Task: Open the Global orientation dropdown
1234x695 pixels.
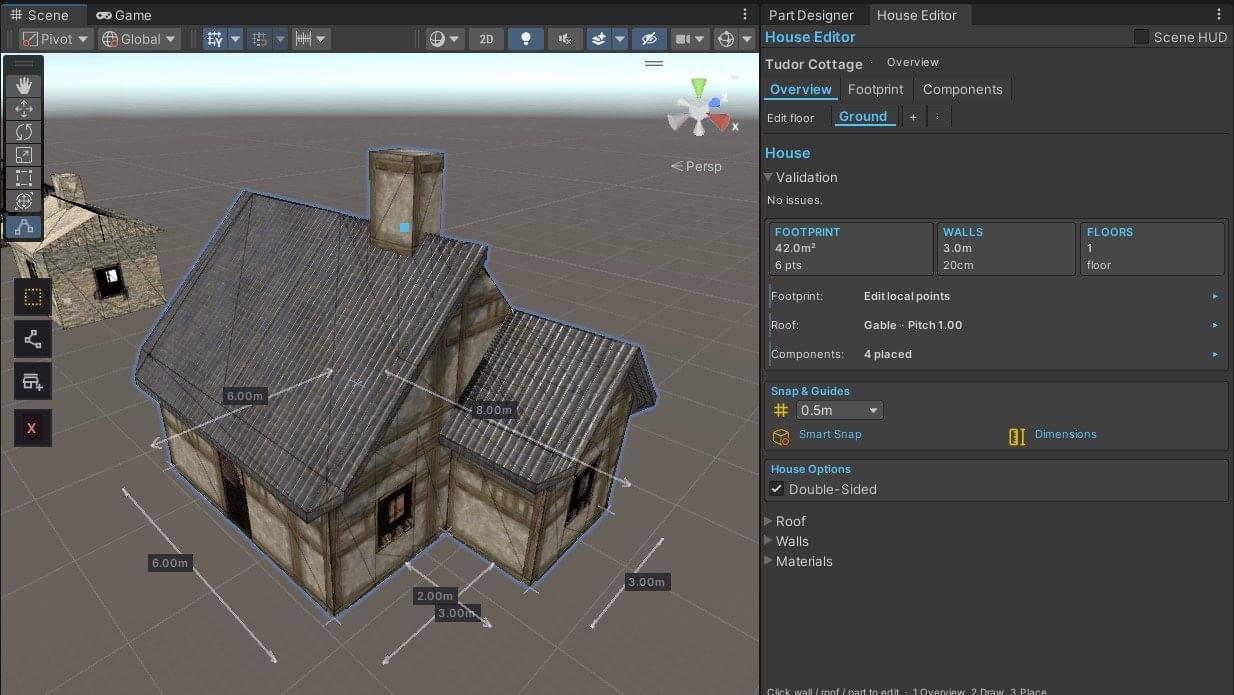Action: click(139, 39)
